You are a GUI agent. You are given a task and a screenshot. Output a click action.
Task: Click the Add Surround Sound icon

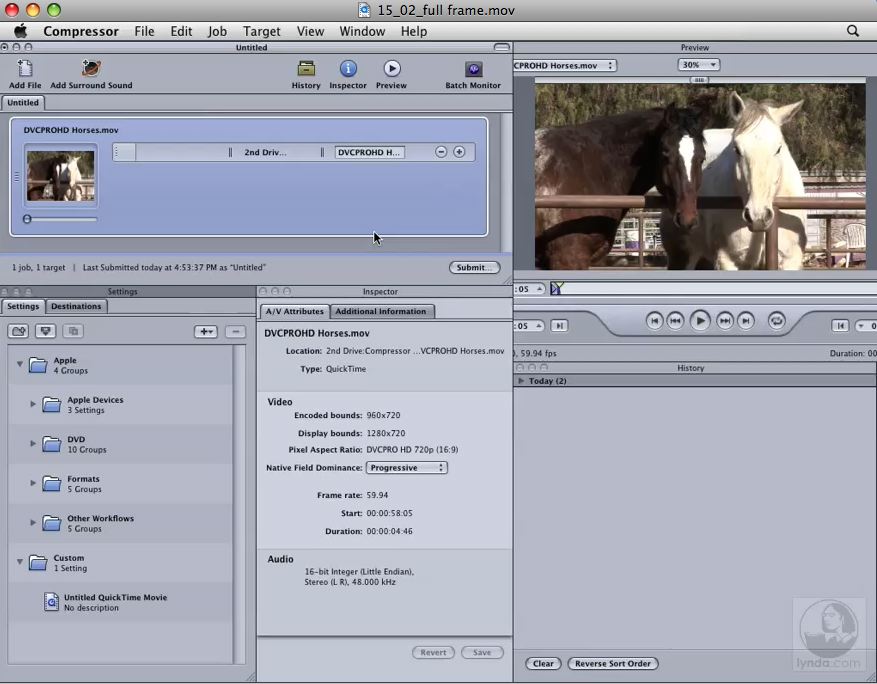(91, 69)
